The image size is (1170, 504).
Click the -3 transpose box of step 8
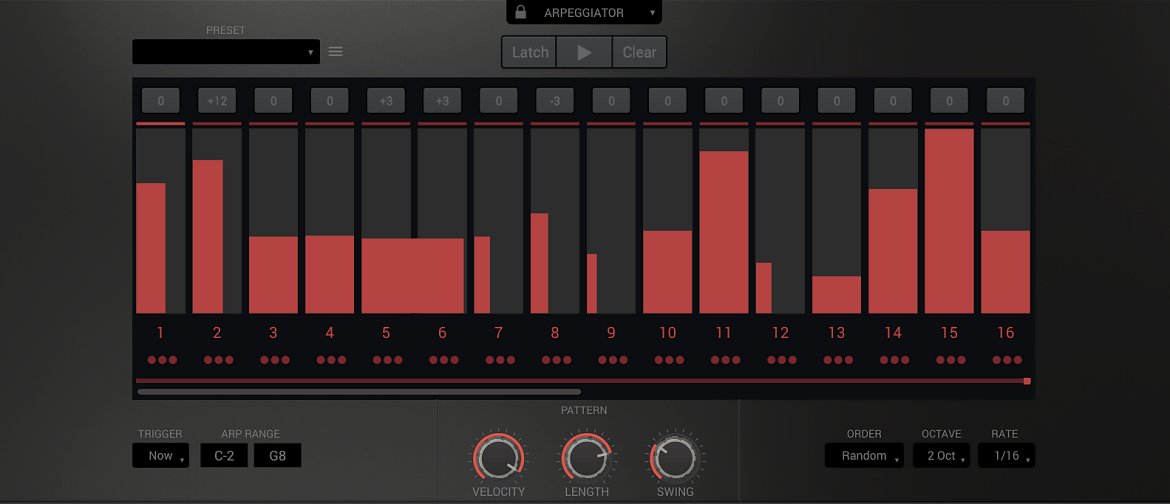[555, 100]
